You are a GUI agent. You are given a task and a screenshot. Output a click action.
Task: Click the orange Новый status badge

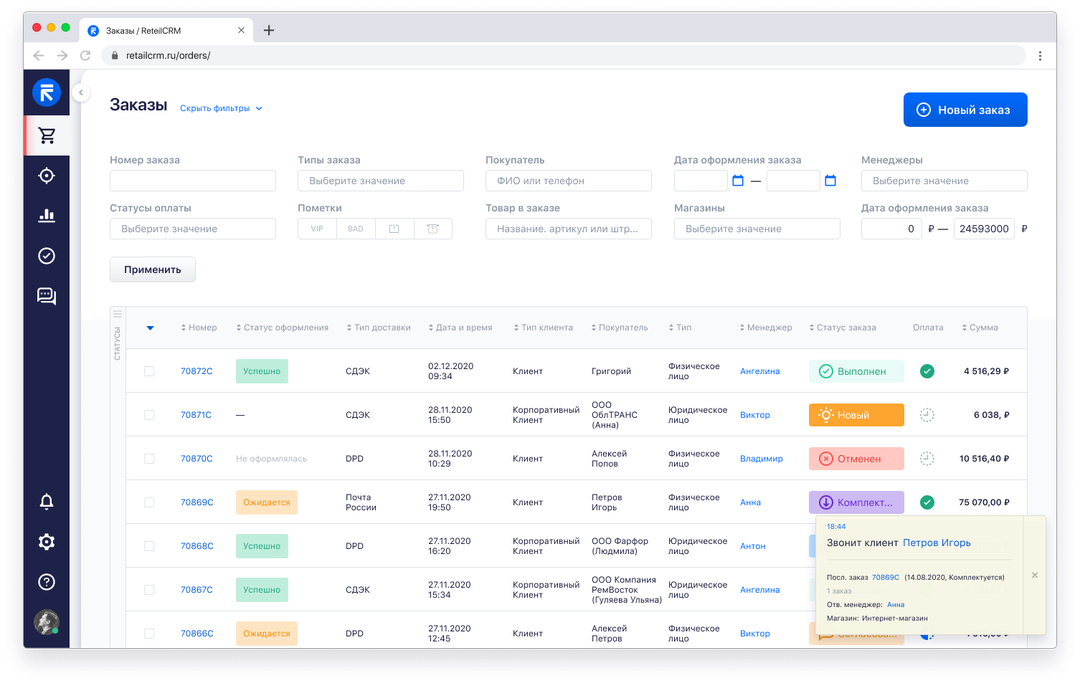coord(855,415)
